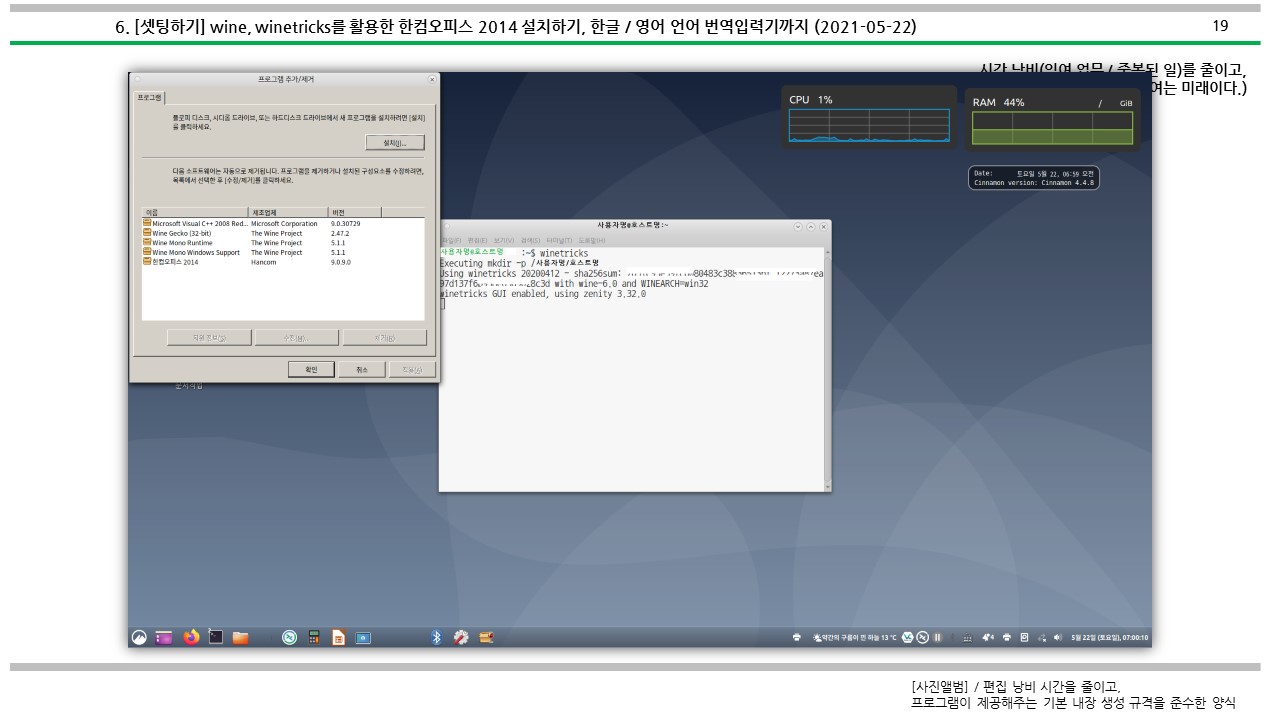Select the 프로그램 tab in Add/Remove dialog
Viewport: 1280px width, 720px height.
click(x=149, y=98)
